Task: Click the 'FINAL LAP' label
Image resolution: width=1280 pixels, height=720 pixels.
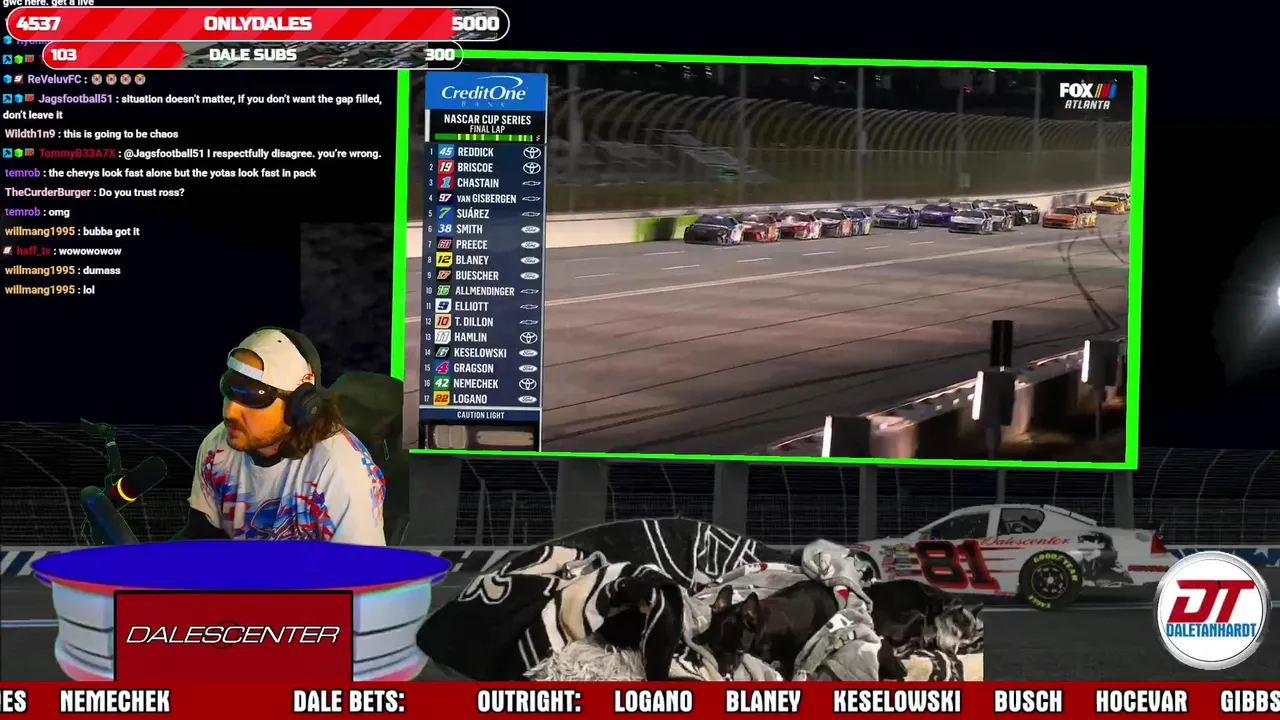Action: click(487, 129)
